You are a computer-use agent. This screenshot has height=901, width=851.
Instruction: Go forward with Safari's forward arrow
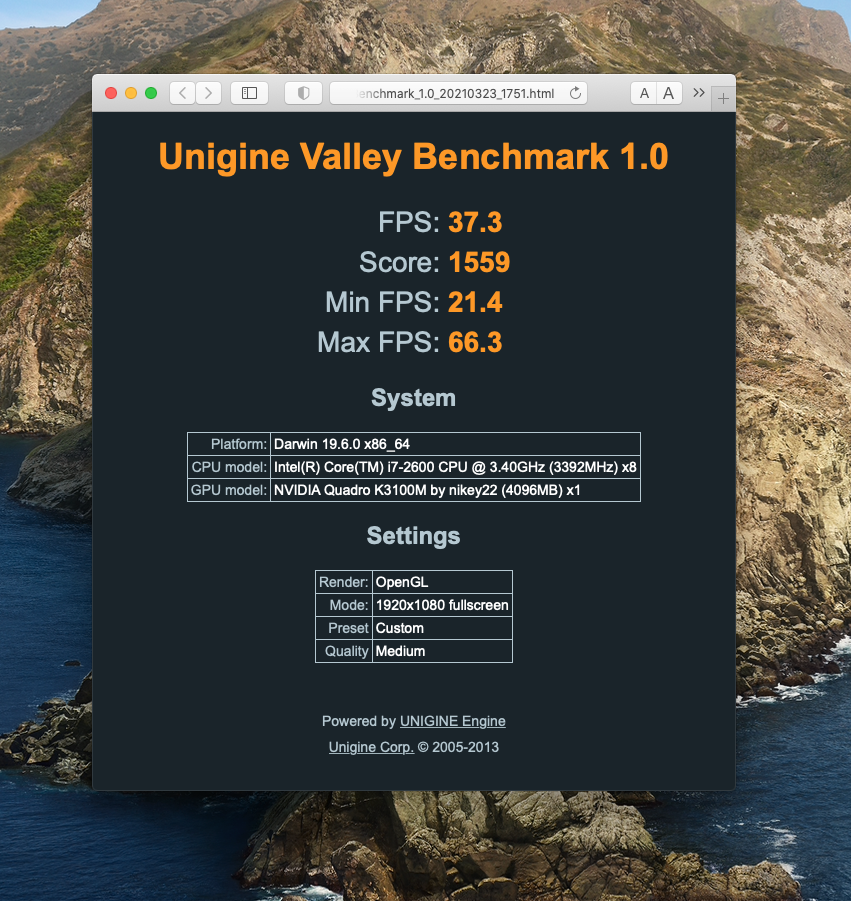tap(209, 93)
